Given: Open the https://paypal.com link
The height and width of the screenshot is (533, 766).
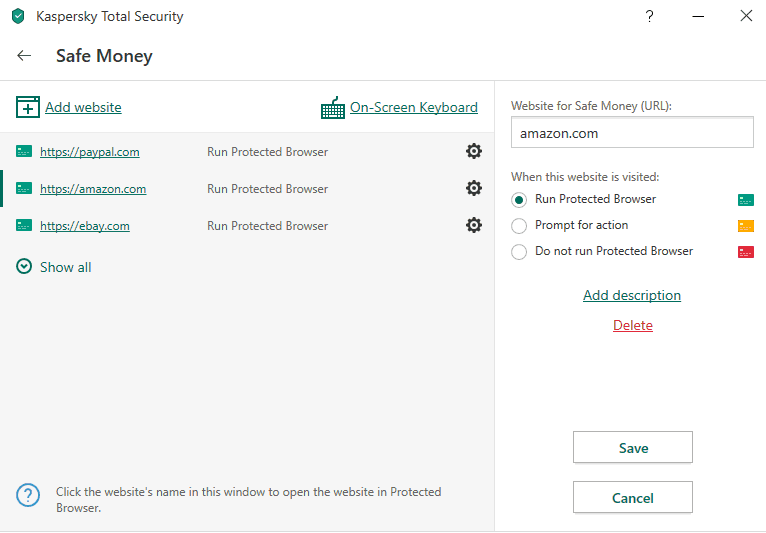Looking at the screenshot, I should point(90,152).
